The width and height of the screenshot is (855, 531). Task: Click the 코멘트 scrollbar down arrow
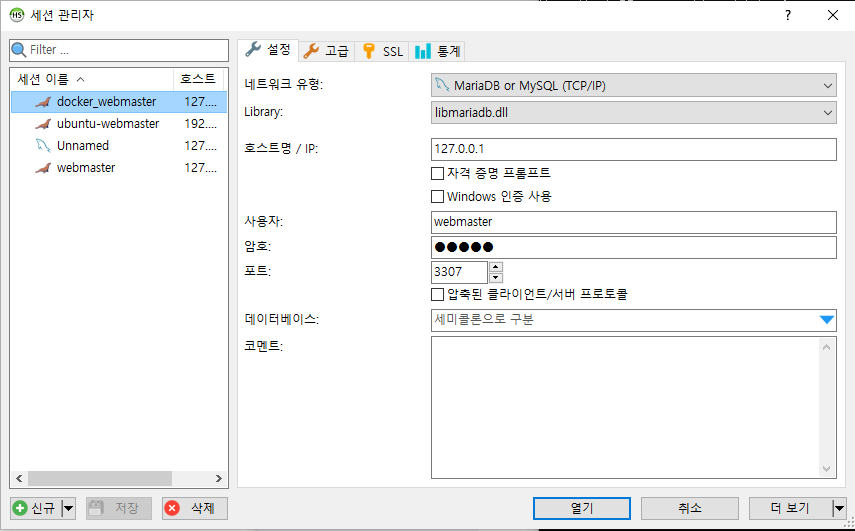pyautogui.click(x=827, y=469)
